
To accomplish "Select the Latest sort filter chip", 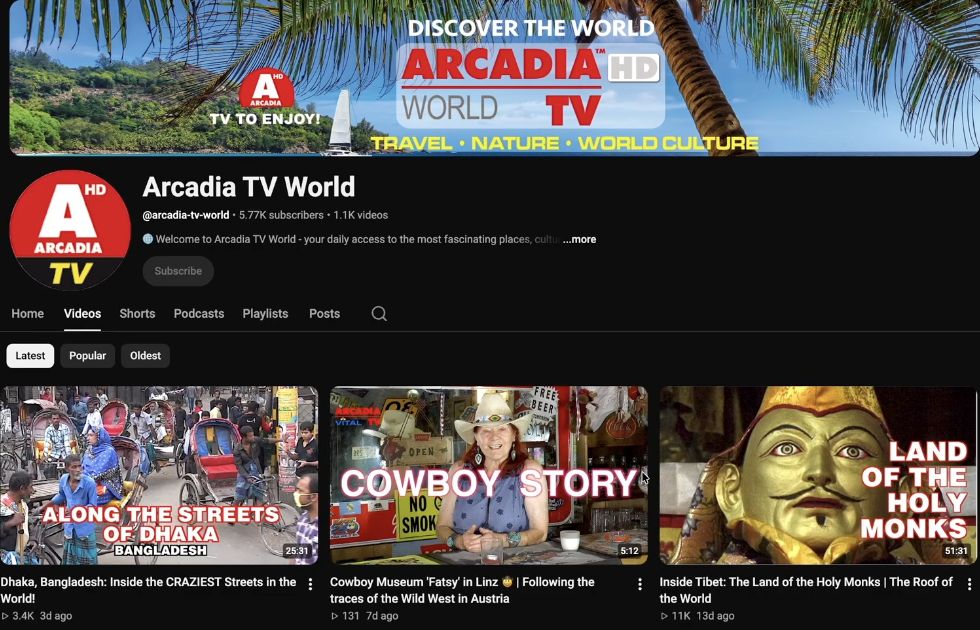I will point(30,356).
